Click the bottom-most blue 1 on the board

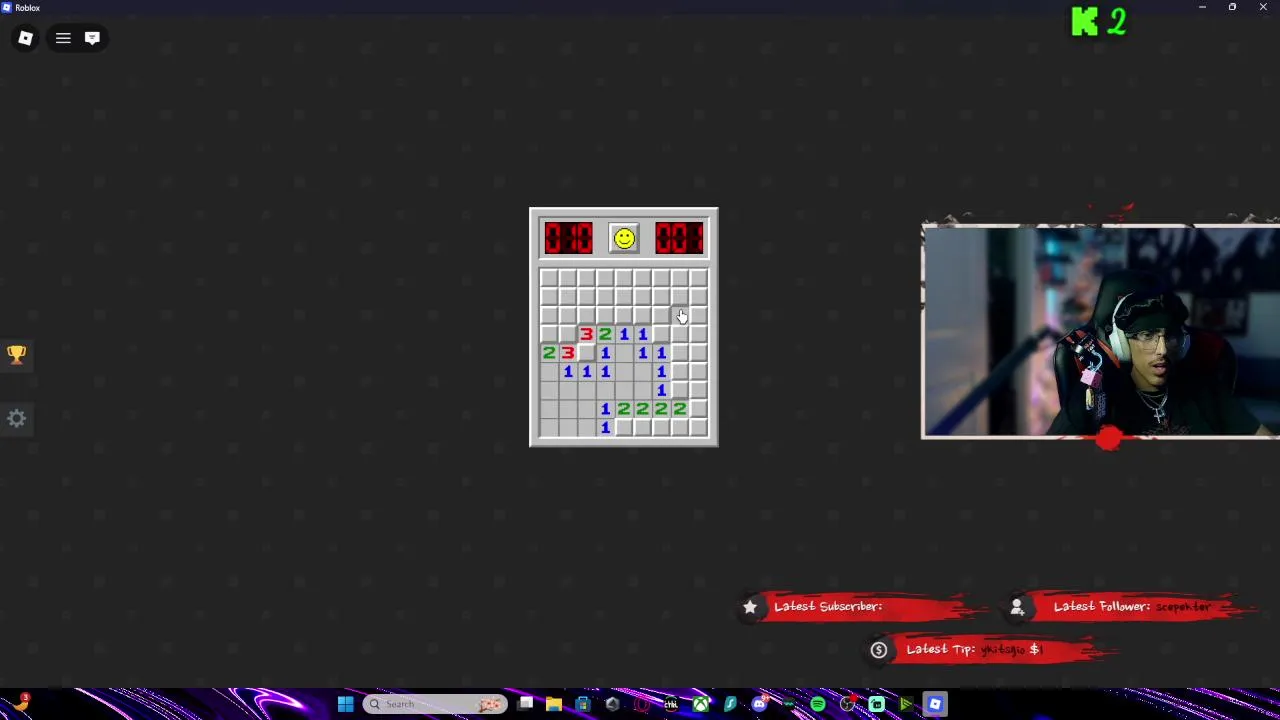coord(605,428)
